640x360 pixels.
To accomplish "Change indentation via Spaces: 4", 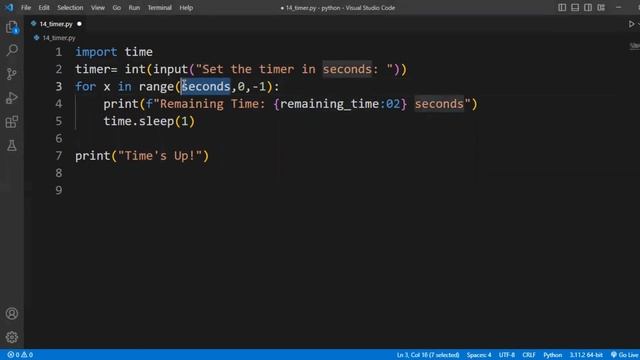I will [x=479, y=355].
